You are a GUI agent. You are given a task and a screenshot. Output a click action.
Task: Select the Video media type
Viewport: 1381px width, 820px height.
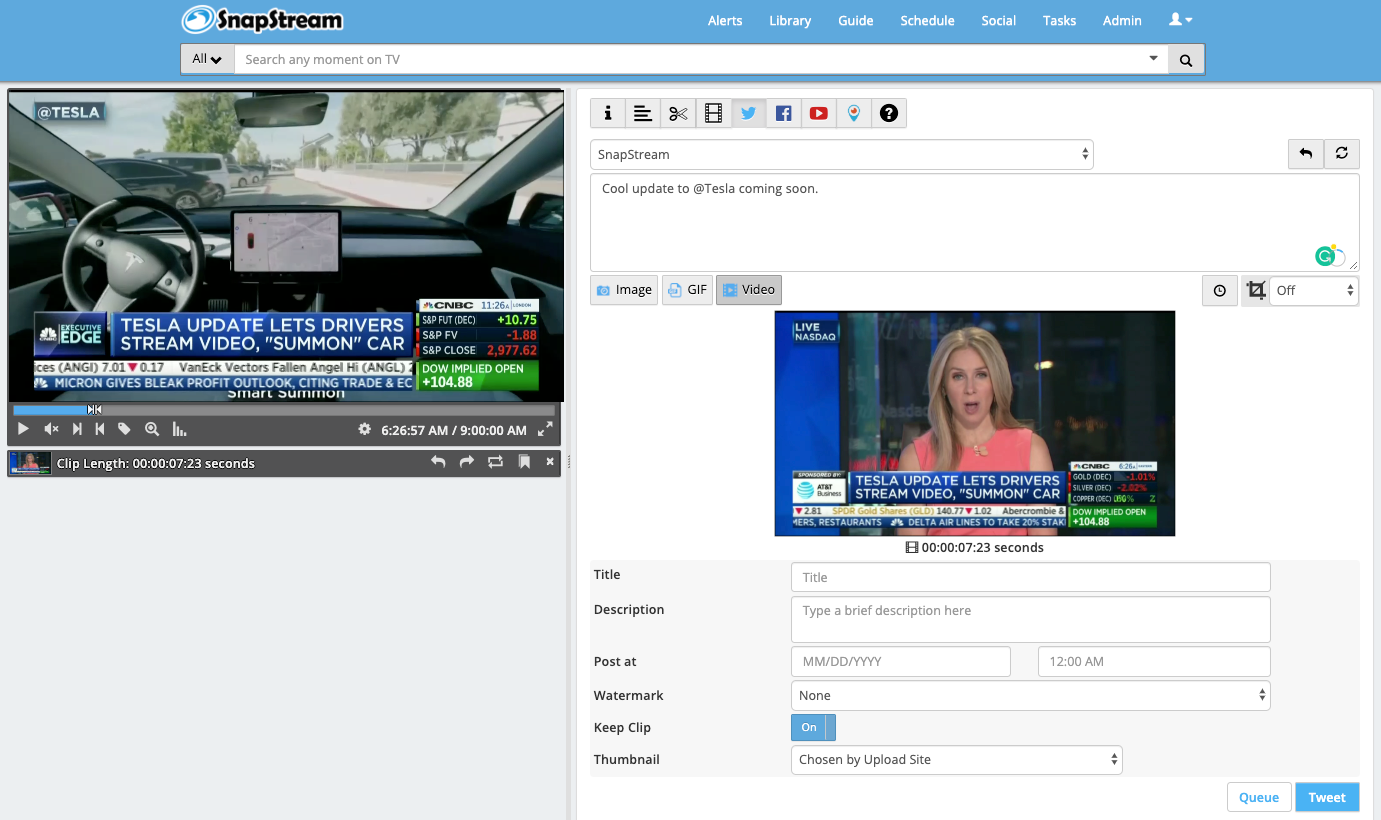749,290
